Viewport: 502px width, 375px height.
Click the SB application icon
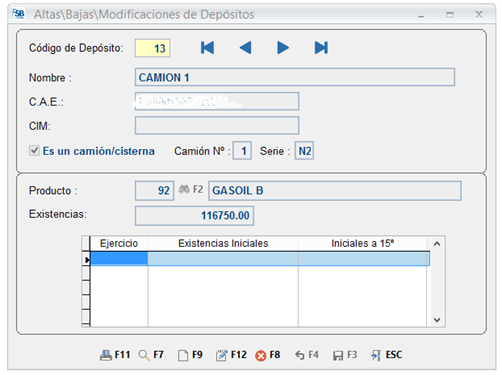pos(18,14)
